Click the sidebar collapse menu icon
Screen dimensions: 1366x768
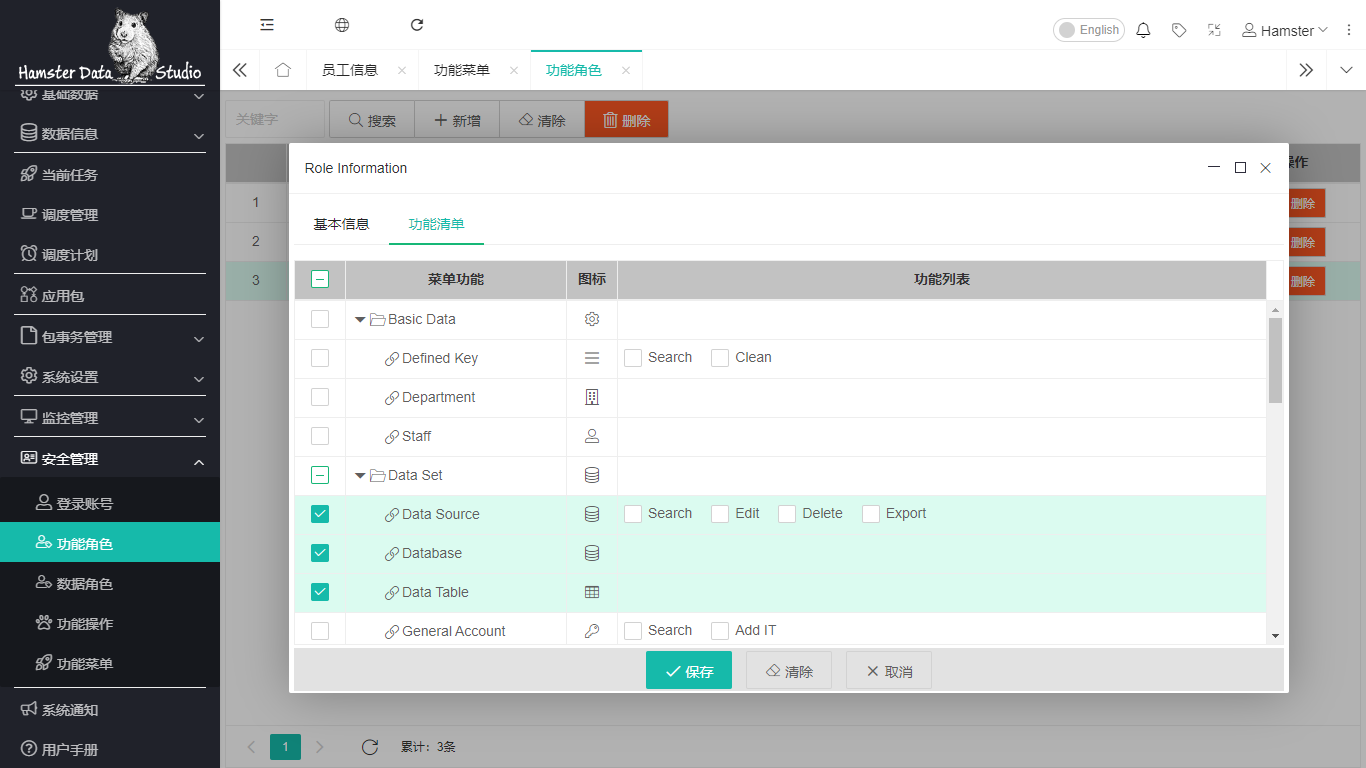[267, 25]
